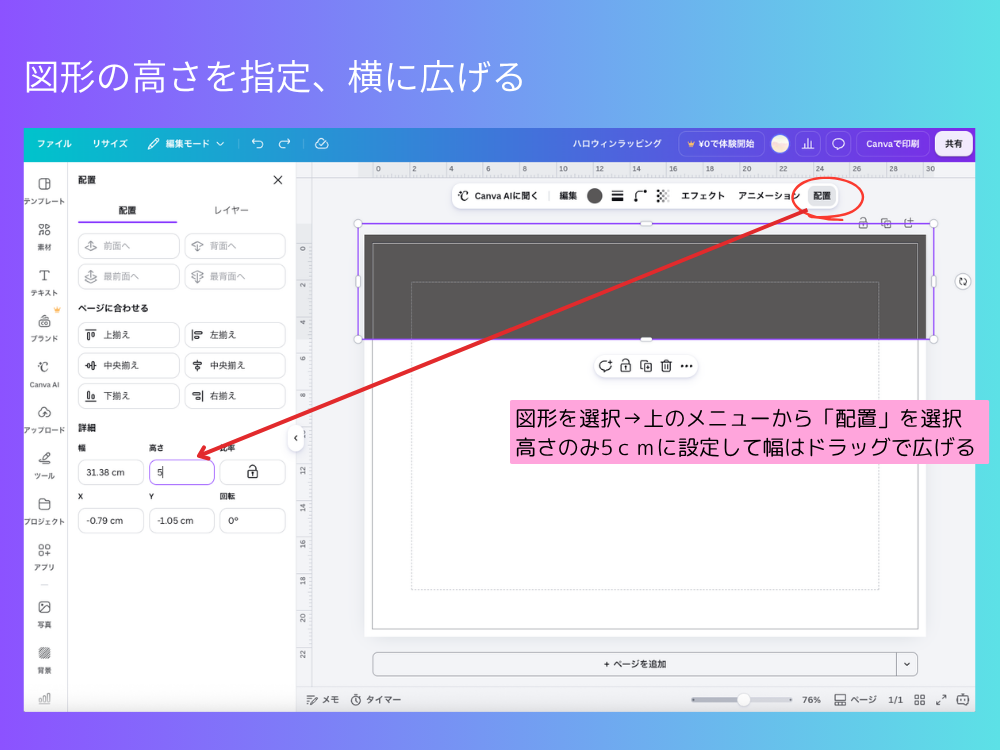Close the 配置 panel
Screen dimensions: 1000x750
(277, 180)
